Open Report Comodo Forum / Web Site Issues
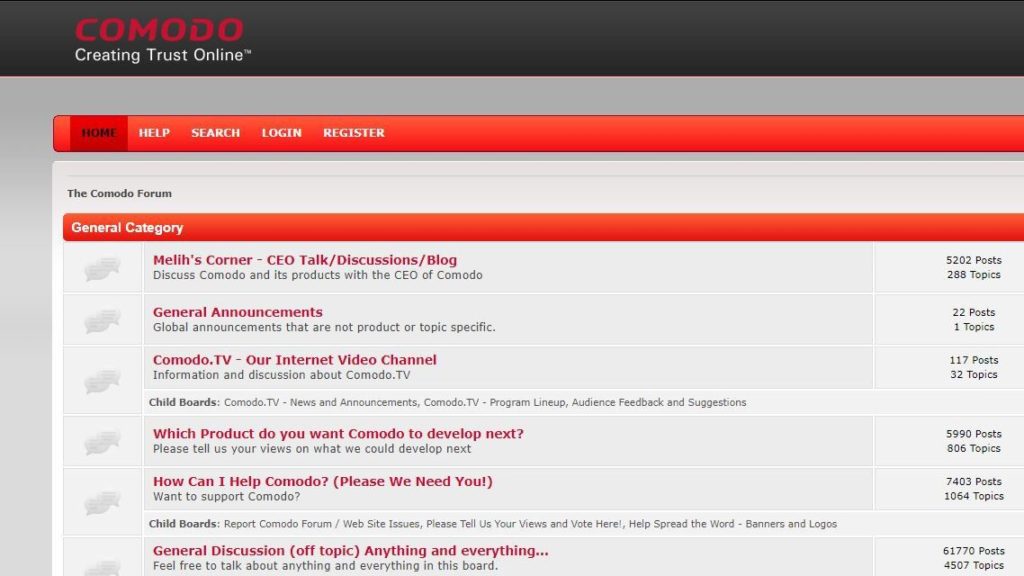The width and height of the screenshot is (1024, 576). pos(324,524)
